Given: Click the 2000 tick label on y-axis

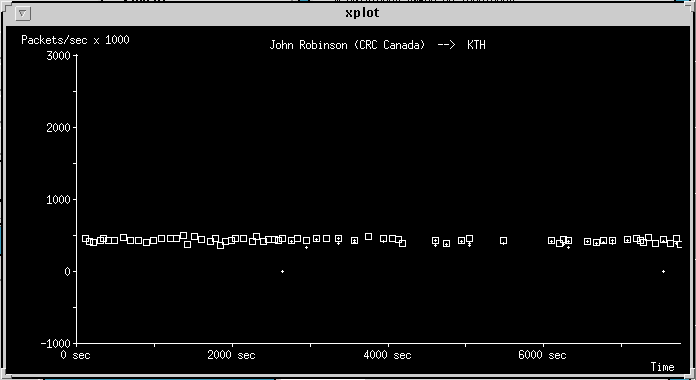Looking at the screenshot, I should 59,127.
